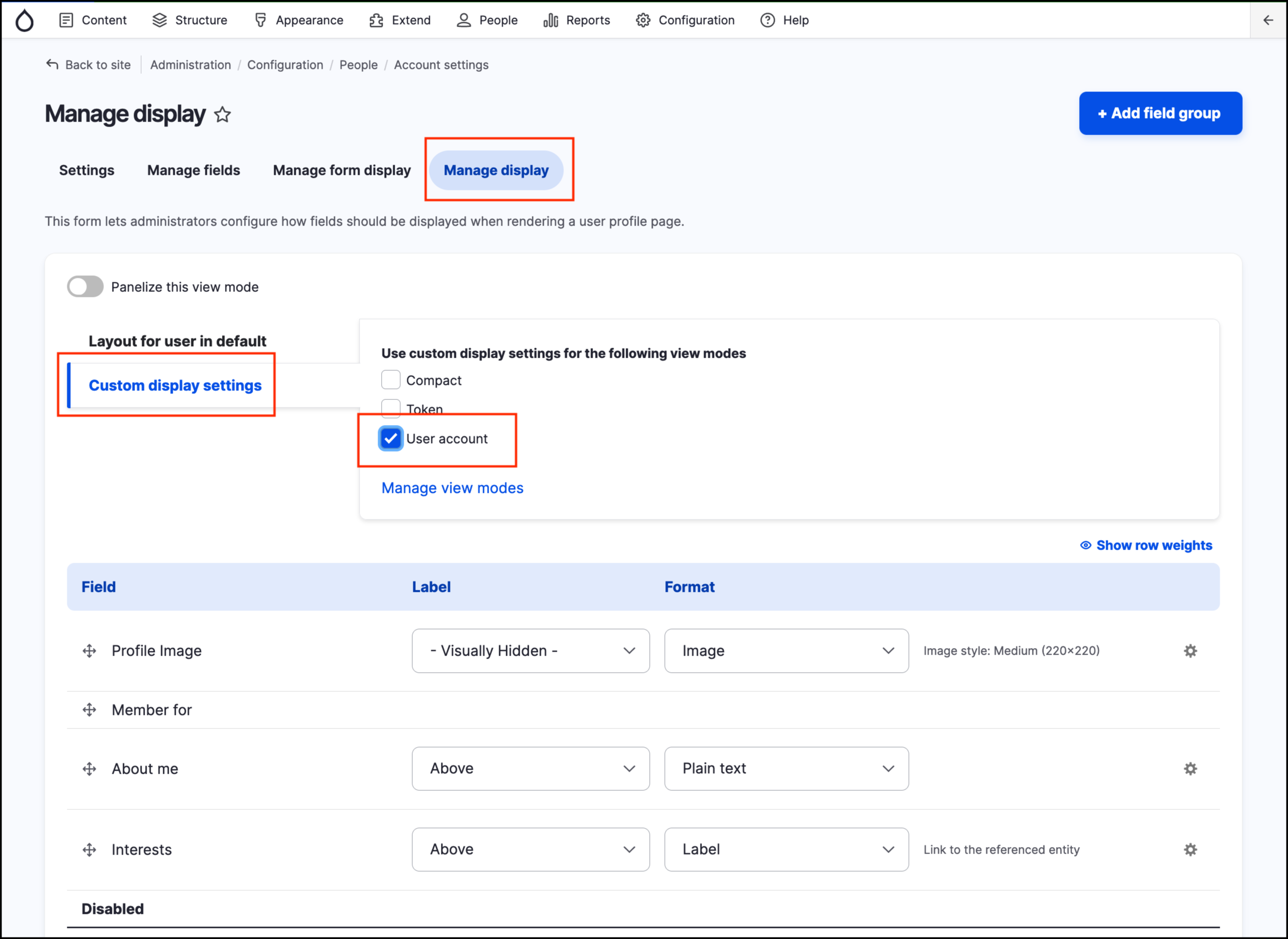
Task: Switch to the Manage fields tab
Action: (x=193, y=170)
